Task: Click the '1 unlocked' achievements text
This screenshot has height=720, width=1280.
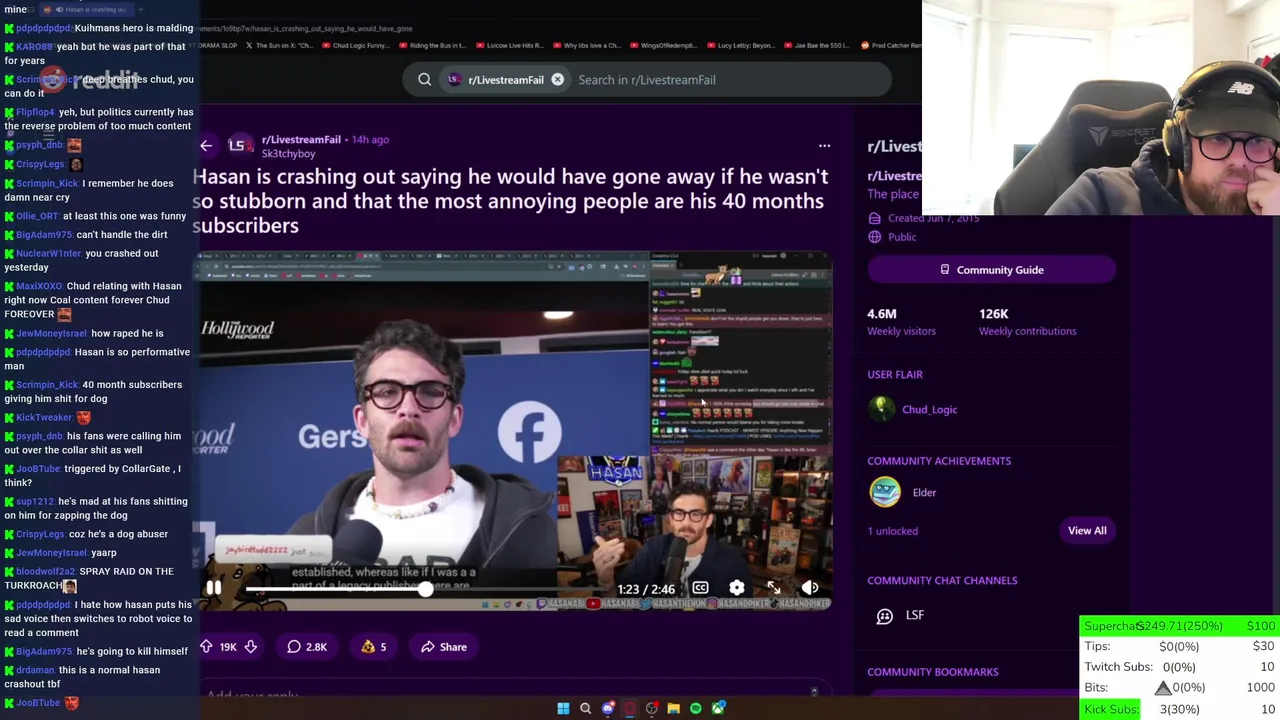Action: 892,531
